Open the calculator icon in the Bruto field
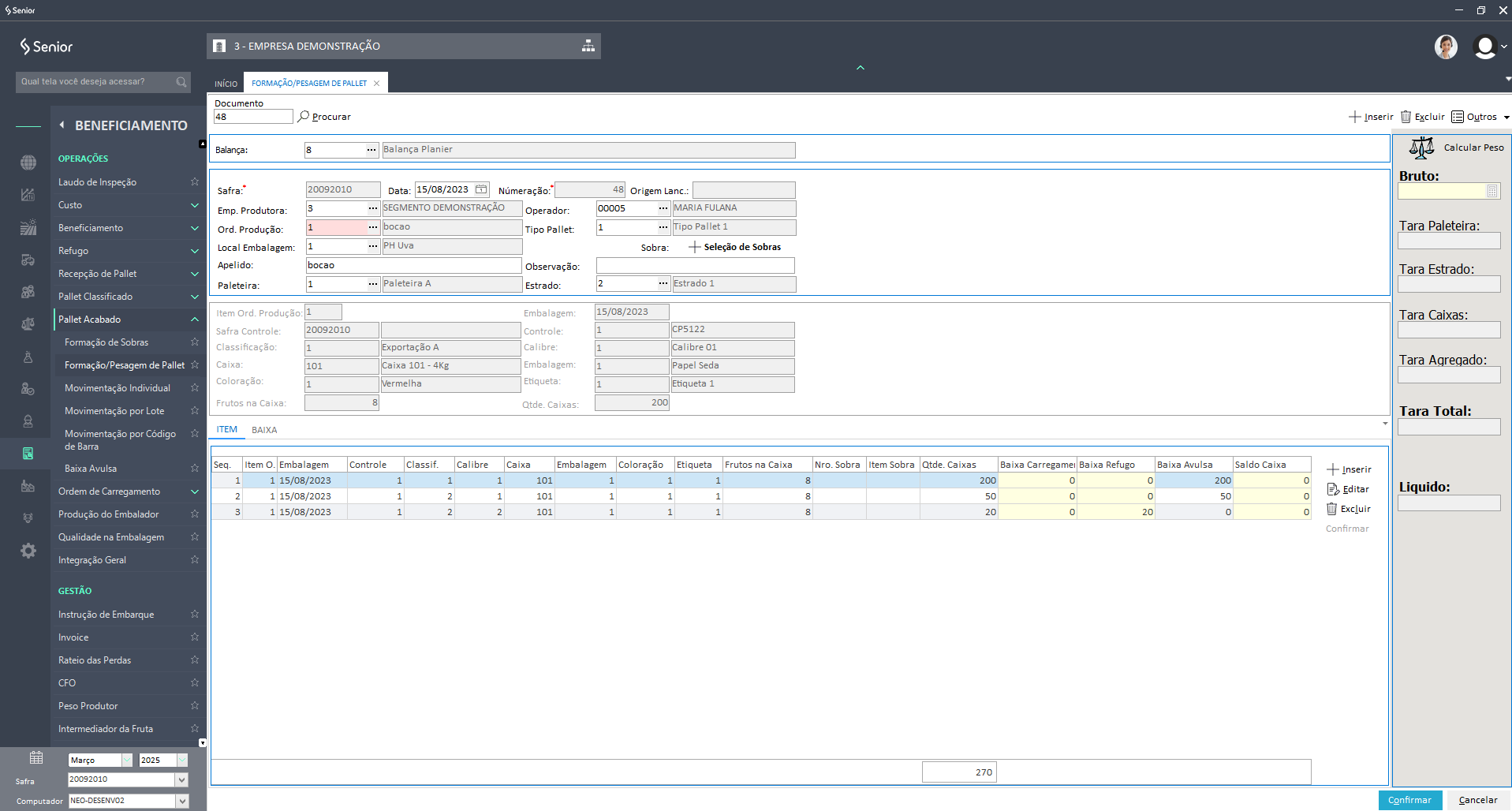Image resolution: width=1512 pixels, height=811 pixels. click(x=1491, y=191)
